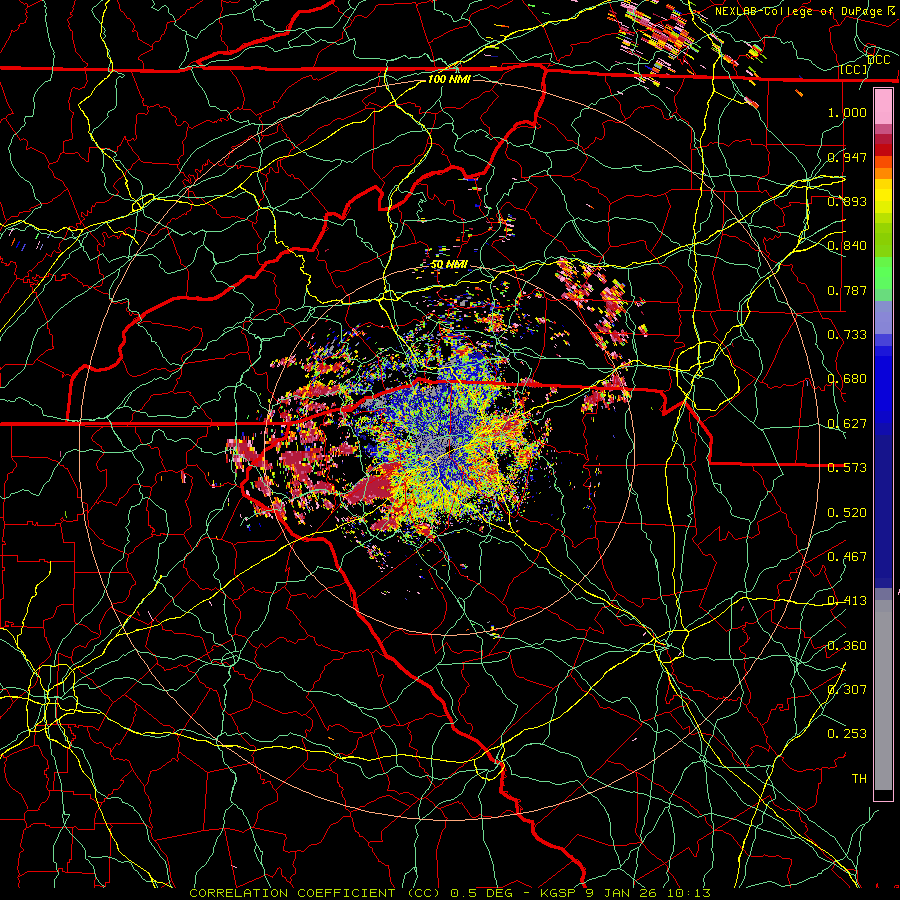Click the 10:13 timestamp in caption
Screen dimensions: 900x900
(x=688, y=893)
